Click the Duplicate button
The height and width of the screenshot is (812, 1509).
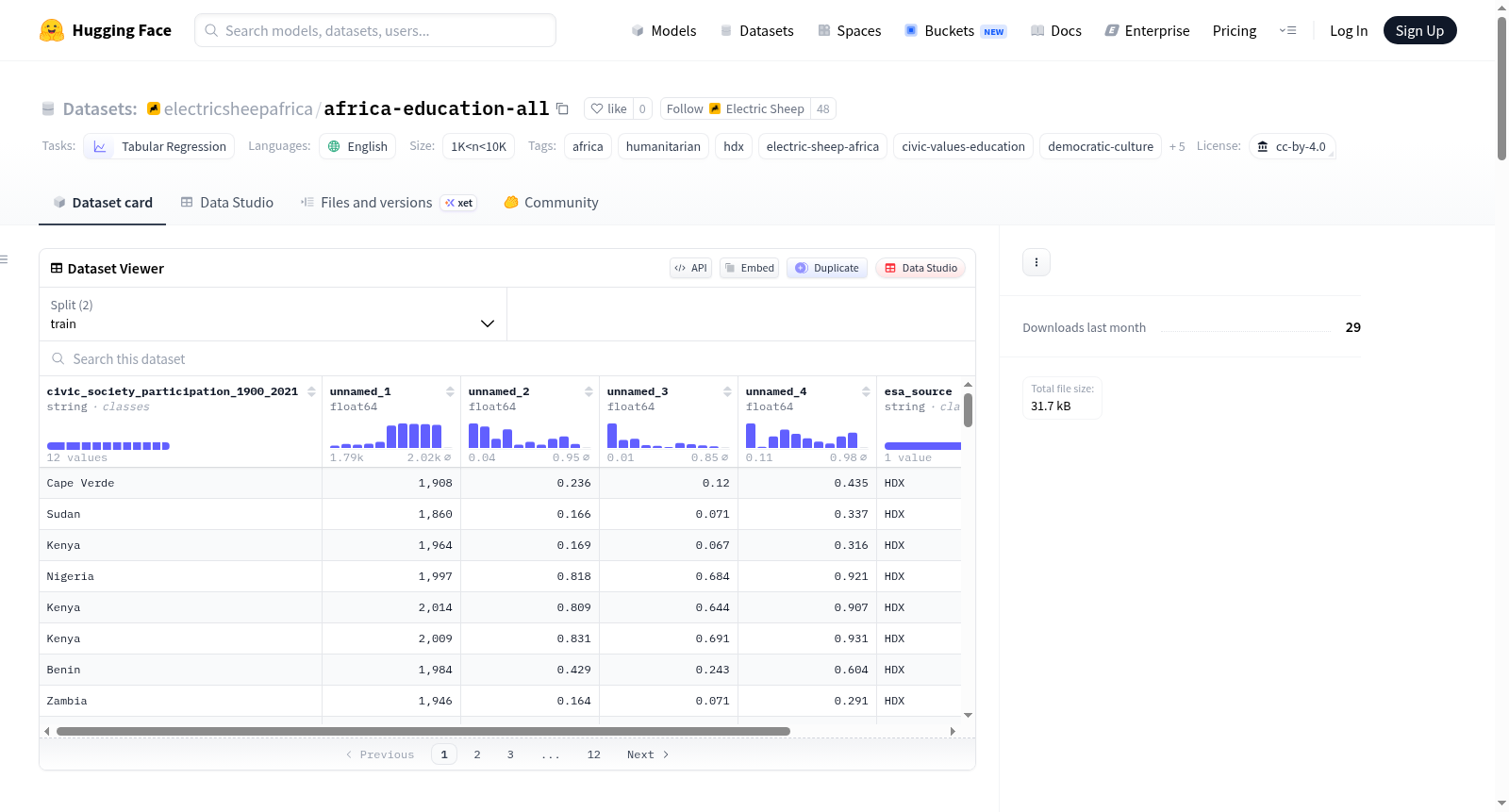tap(827, 268)
